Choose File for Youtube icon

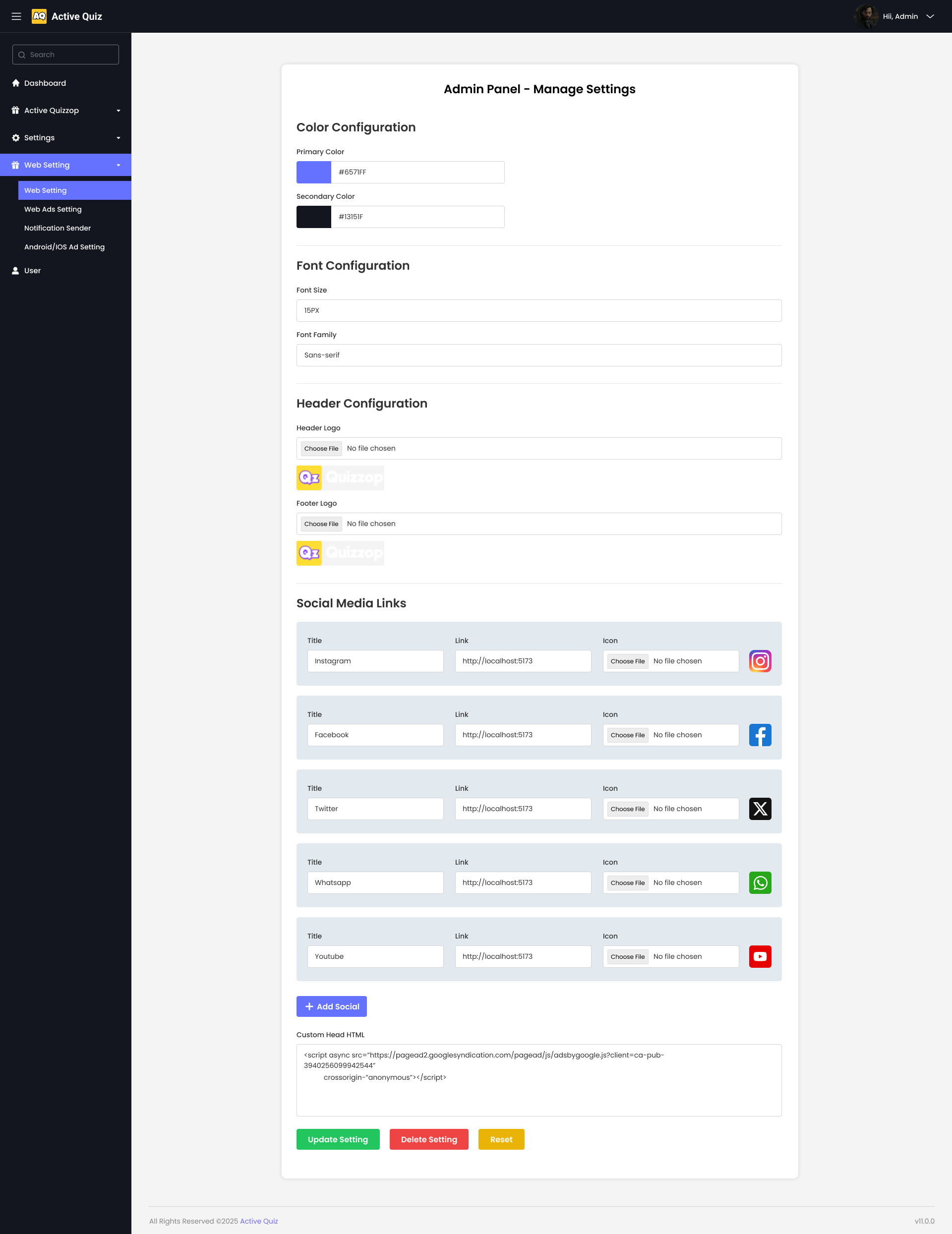click(628, 956)
